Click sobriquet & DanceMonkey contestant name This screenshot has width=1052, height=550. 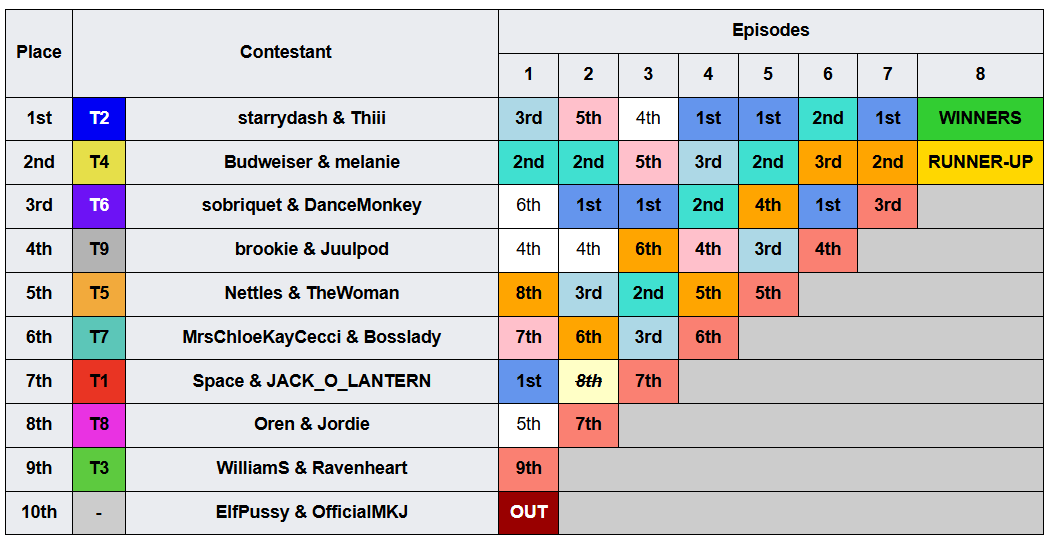tap(311, 205)
